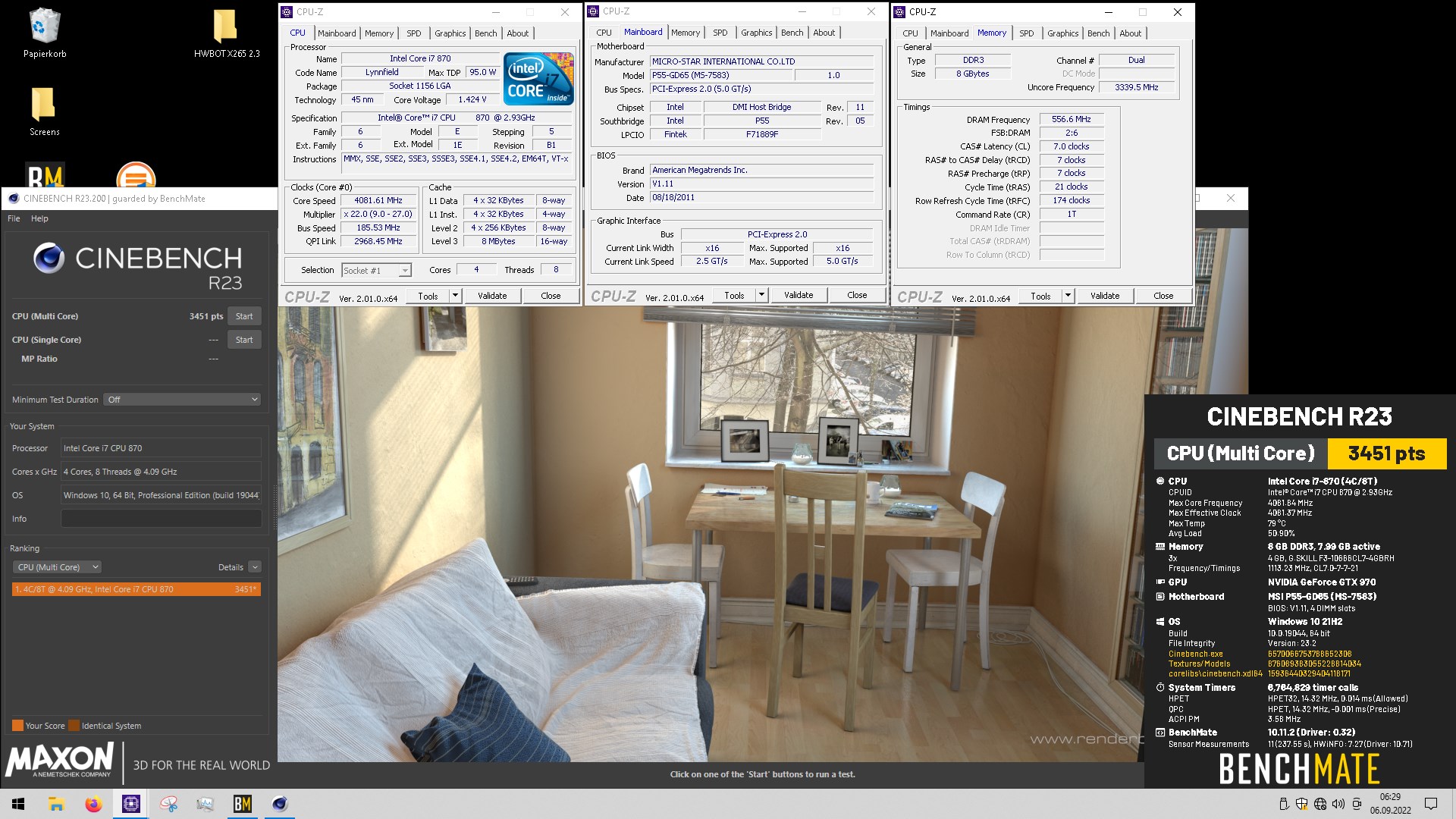Switch to the SPD tab in the first CPU-Z window

[413, 33]
